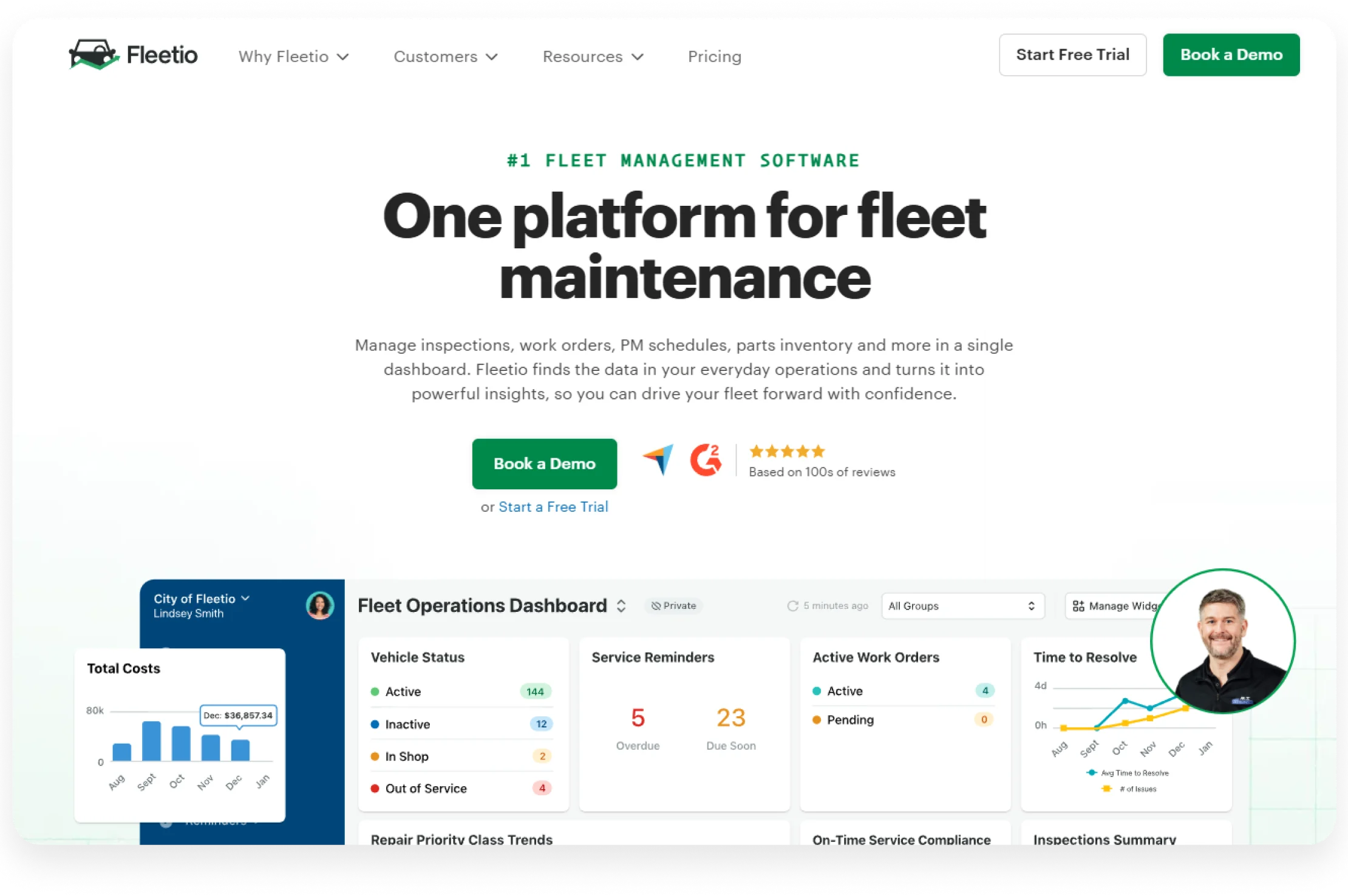Click the # of Issues legend entry
The width and height of the screenshot is (1348, 896).
1128,789
